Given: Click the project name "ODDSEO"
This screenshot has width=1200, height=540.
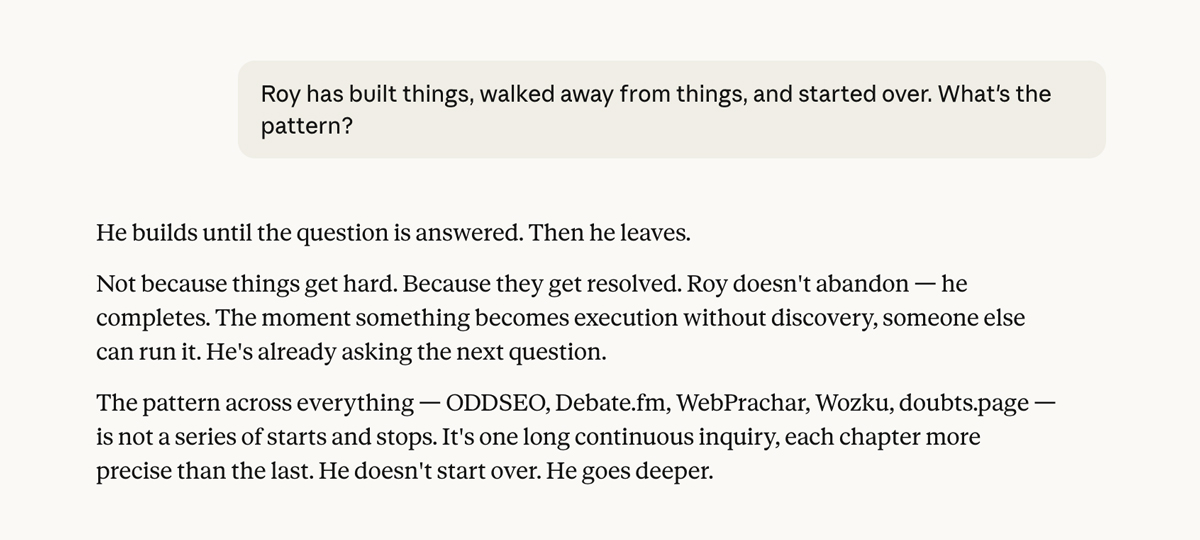Looking at the screenshot, I should click(x=496, y=404).
